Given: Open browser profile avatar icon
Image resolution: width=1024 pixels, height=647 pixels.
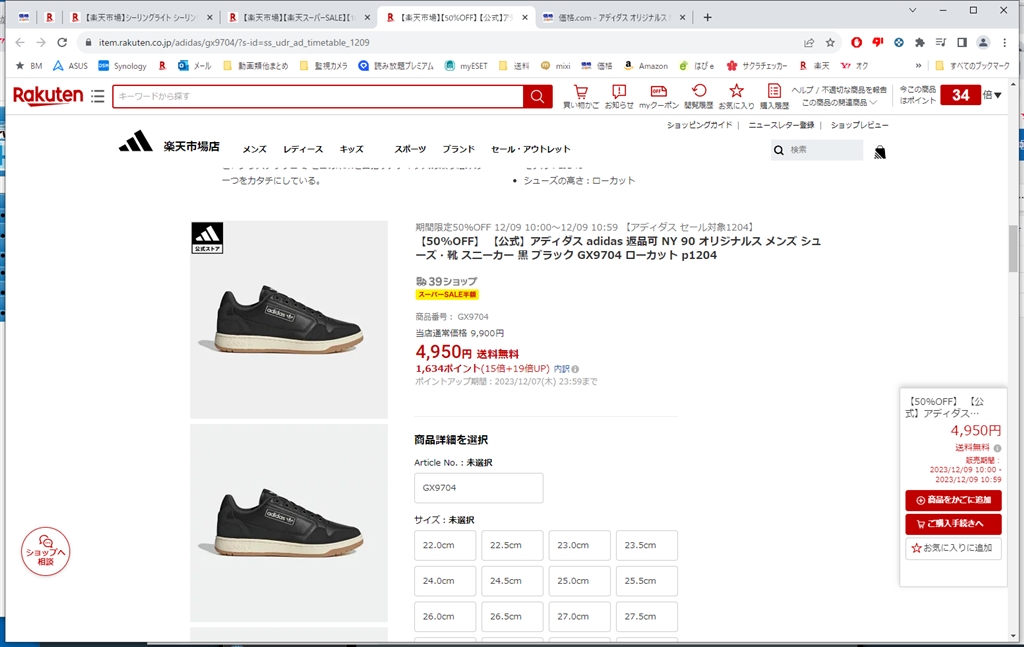Looking at the screenshot, I should pyautogui.click(x=983, y=42).
